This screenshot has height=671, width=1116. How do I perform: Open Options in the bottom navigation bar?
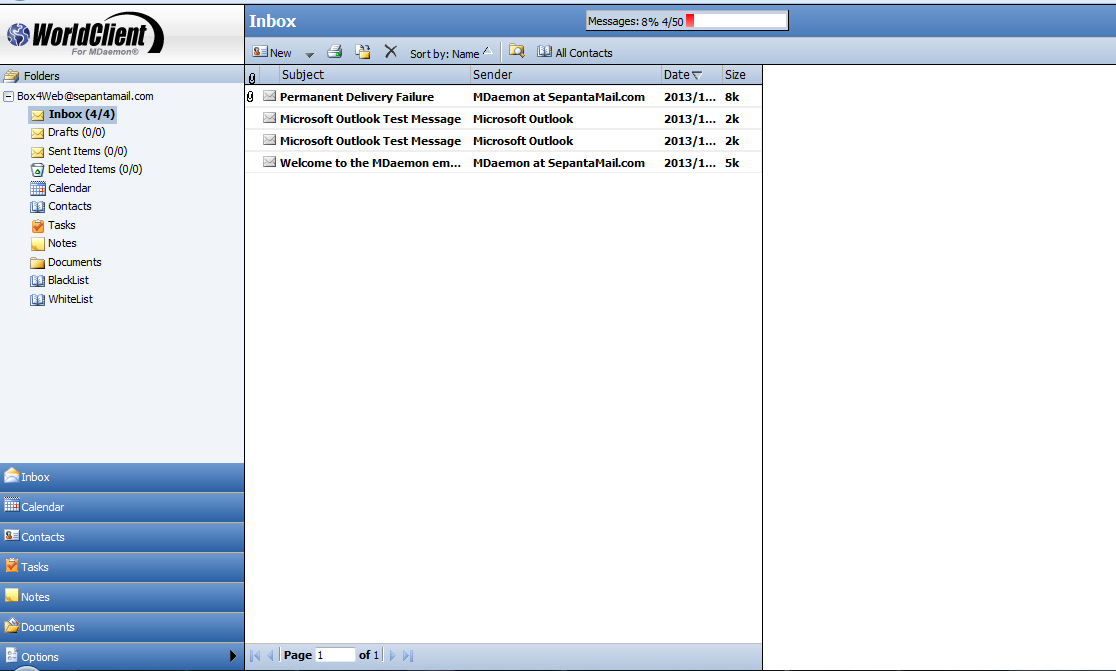(122, 656)
